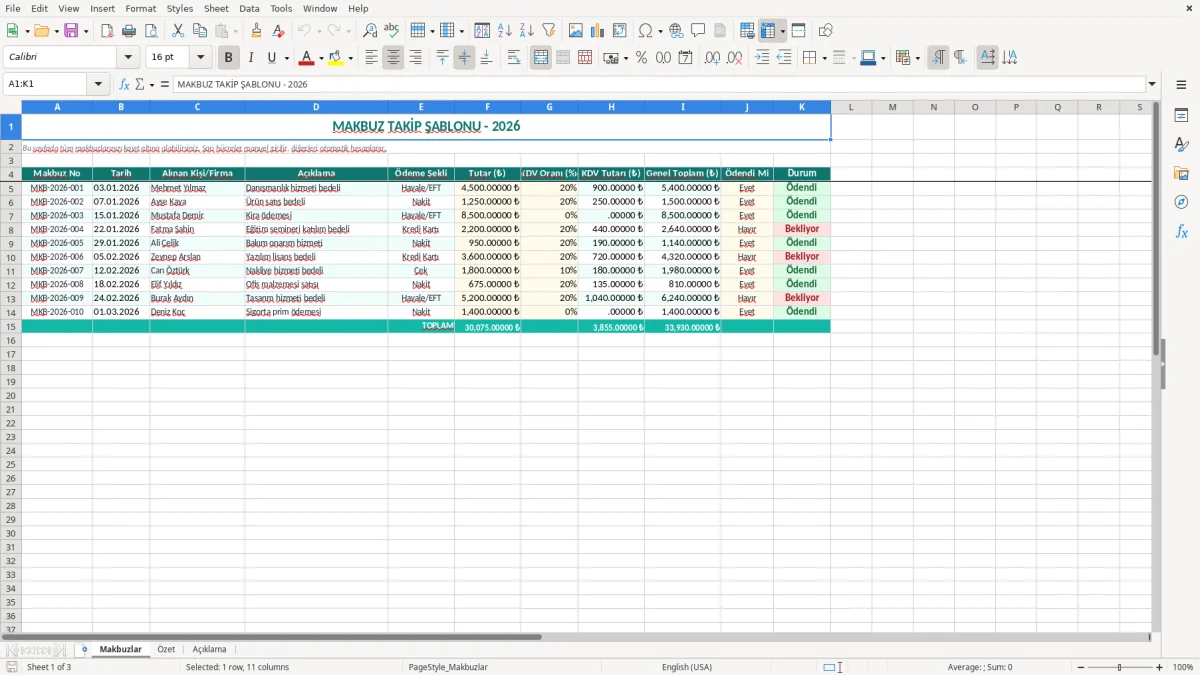Image resolution: width=1200 pixels, height=675 pixels.
Task: Toggle print preview
Action: click(x=151, y=31)
